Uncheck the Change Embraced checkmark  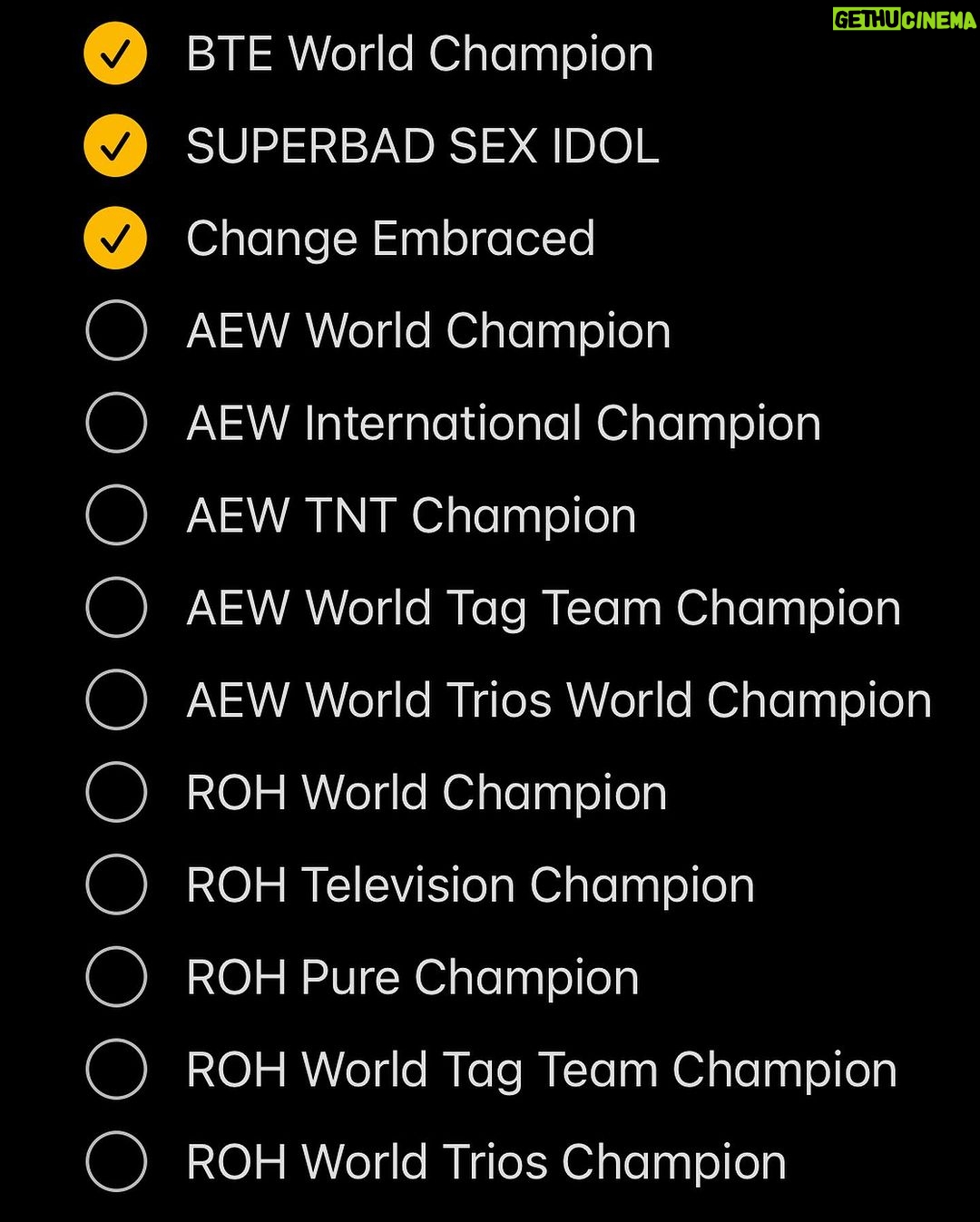(x=115, y=239)
